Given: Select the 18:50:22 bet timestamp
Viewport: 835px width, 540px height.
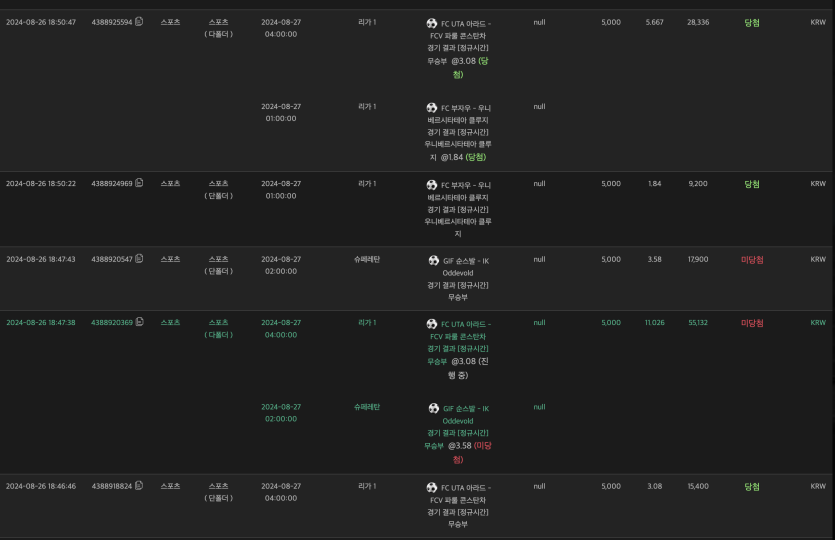Looking at the screenshot, I should 41,184.
